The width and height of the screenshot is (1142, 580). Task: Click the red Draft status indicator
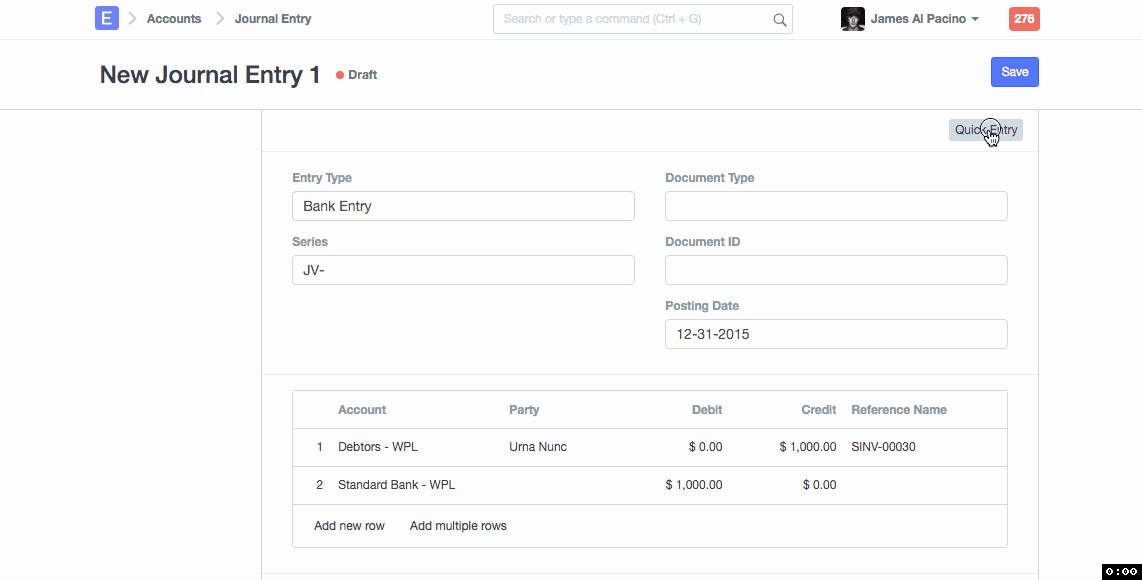pyautogui.click(x=357, y=75)
